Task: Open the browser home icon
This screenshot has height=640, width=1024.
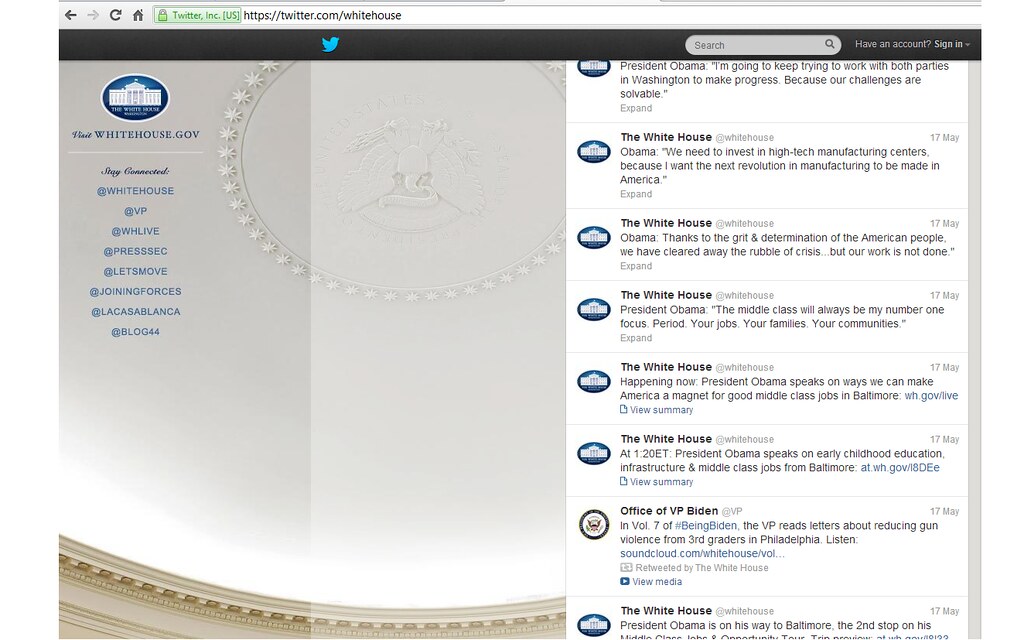Action: coord(138,15)
